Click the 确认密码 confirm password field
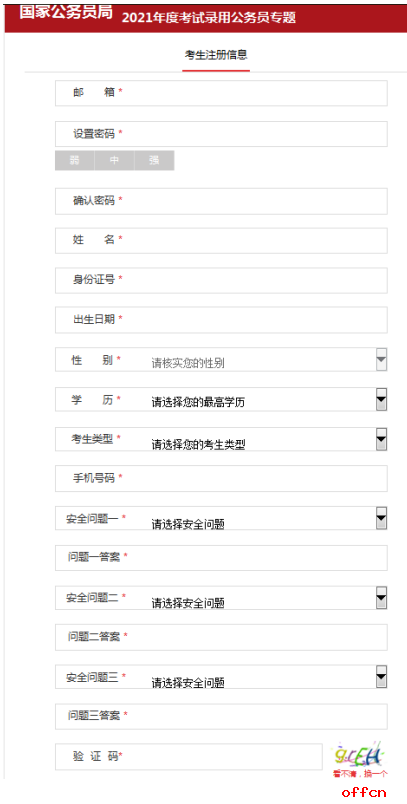 [x=221, y=201]
